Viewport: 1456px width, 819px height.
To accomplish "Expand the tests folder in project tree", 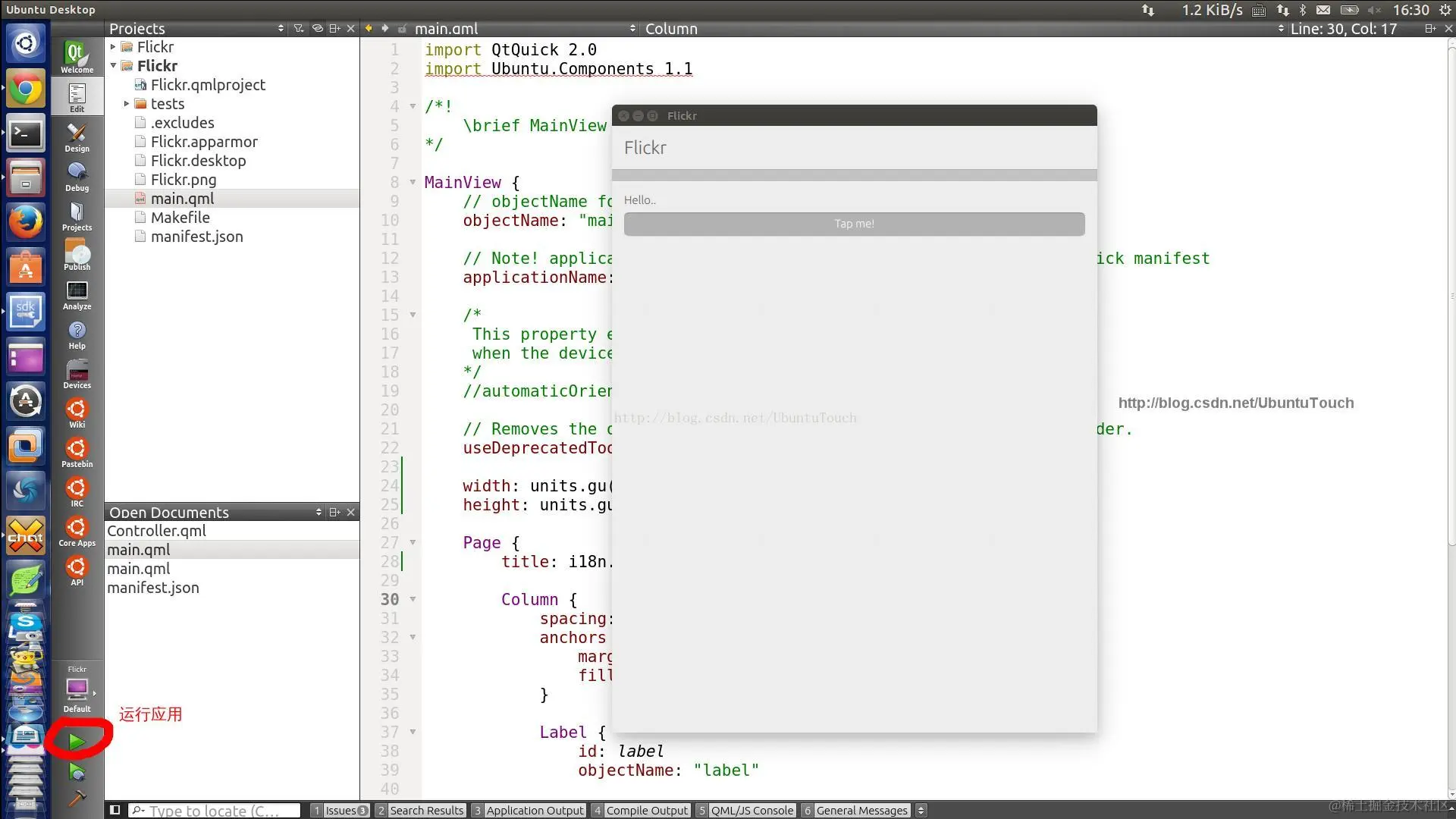I will tap(127, 104).
